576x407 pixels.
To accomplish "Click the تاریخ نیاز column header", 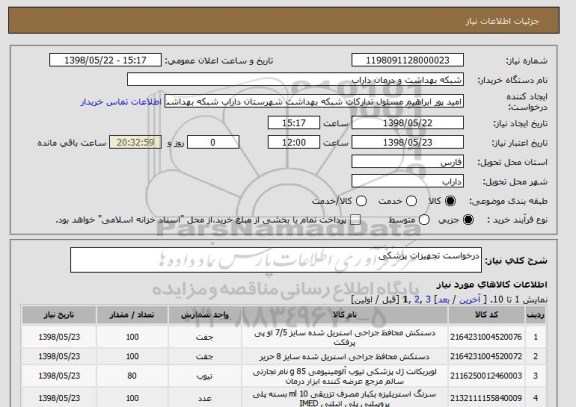I will click(x=59, y=315).
